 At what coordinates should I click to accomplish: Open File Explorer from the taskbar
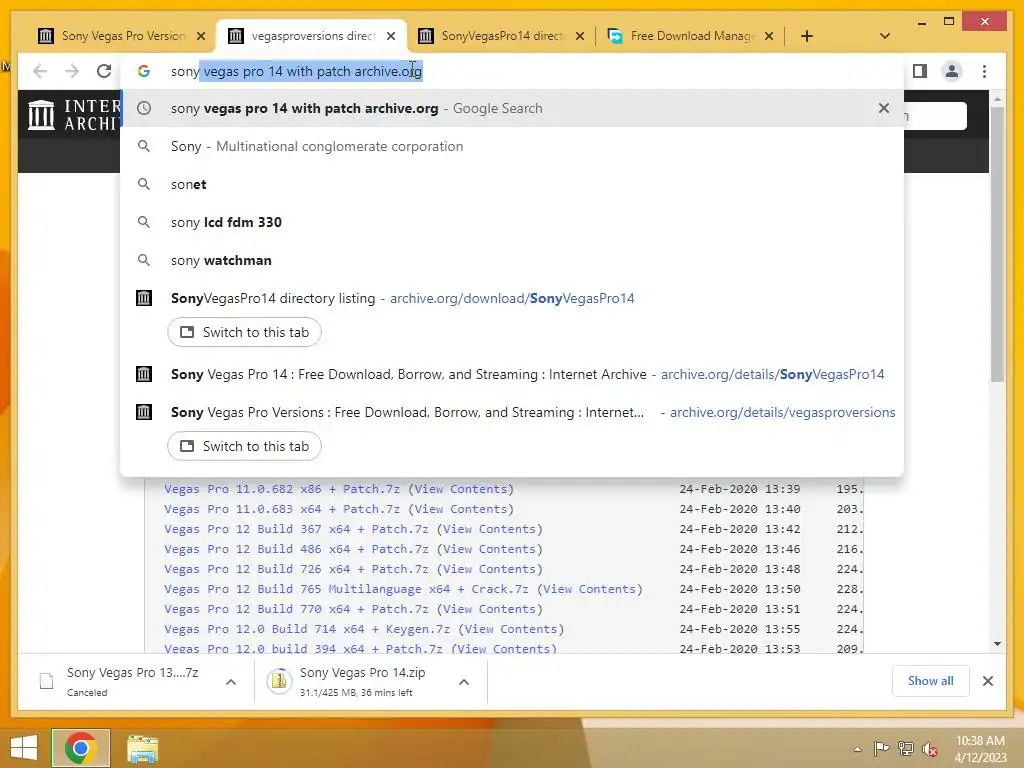pos(142,748)
